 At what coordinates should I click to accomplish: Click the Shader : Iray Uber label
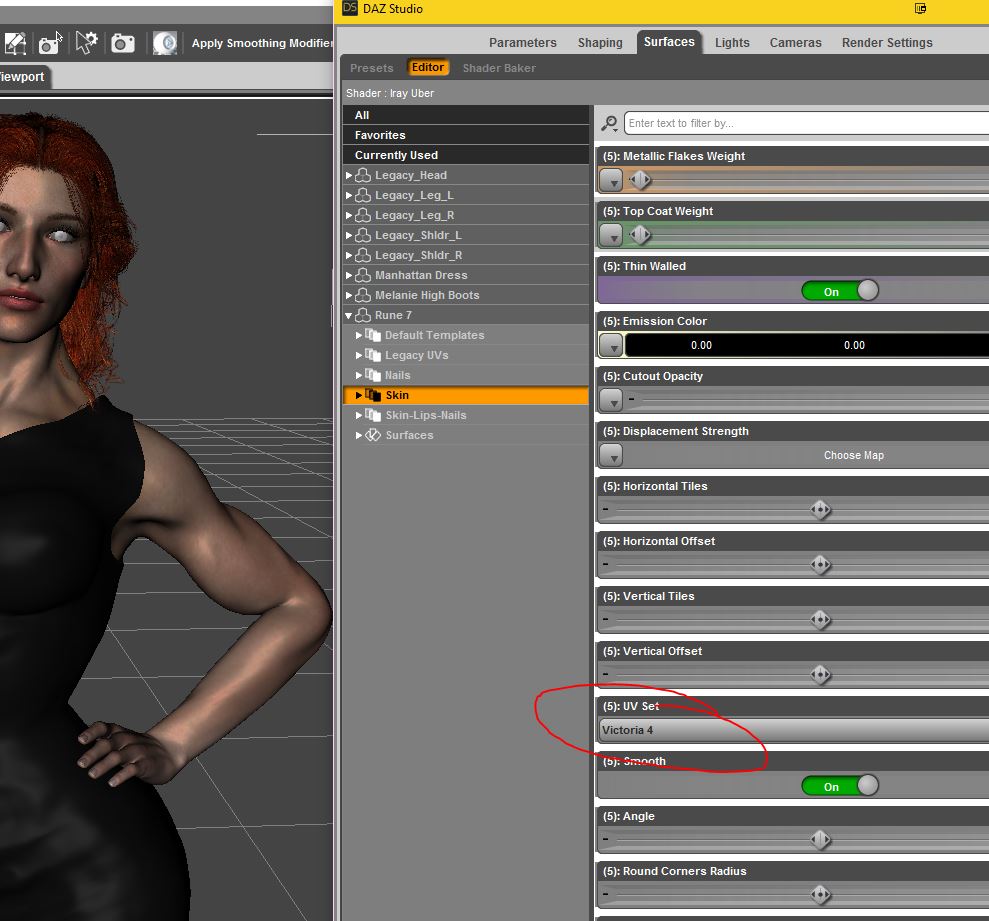(x=390, y=93)
